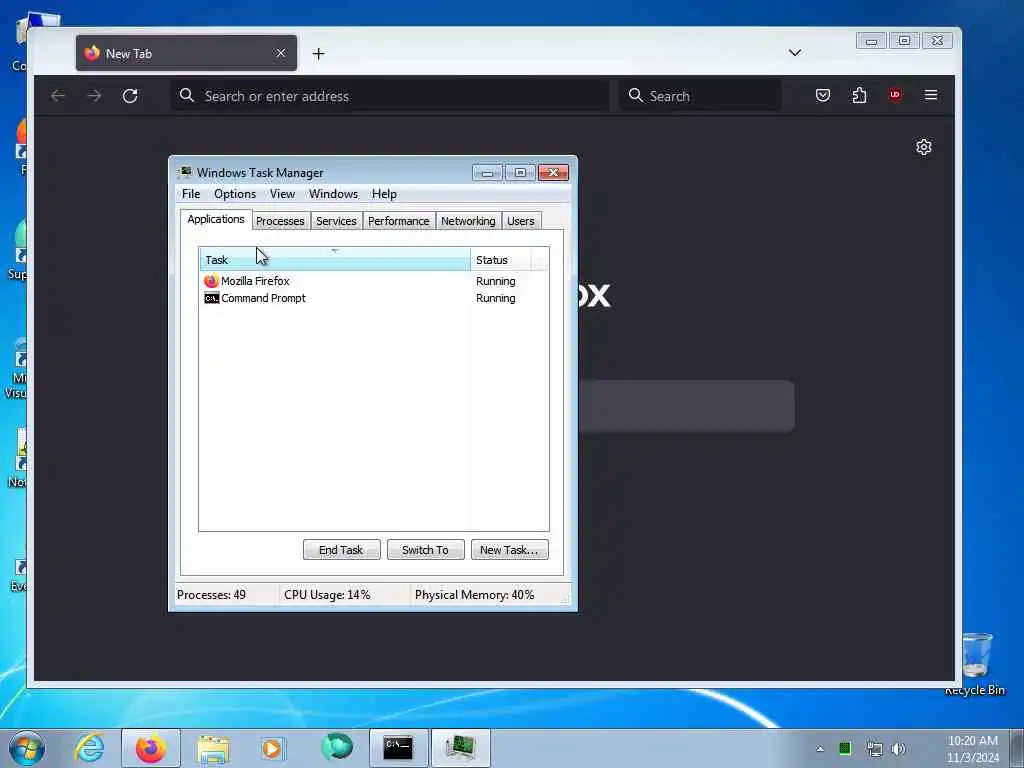Open the Pocket save icon in Firefox
1024x768 pixels.
pyautogui.click(x=823, y=95)
